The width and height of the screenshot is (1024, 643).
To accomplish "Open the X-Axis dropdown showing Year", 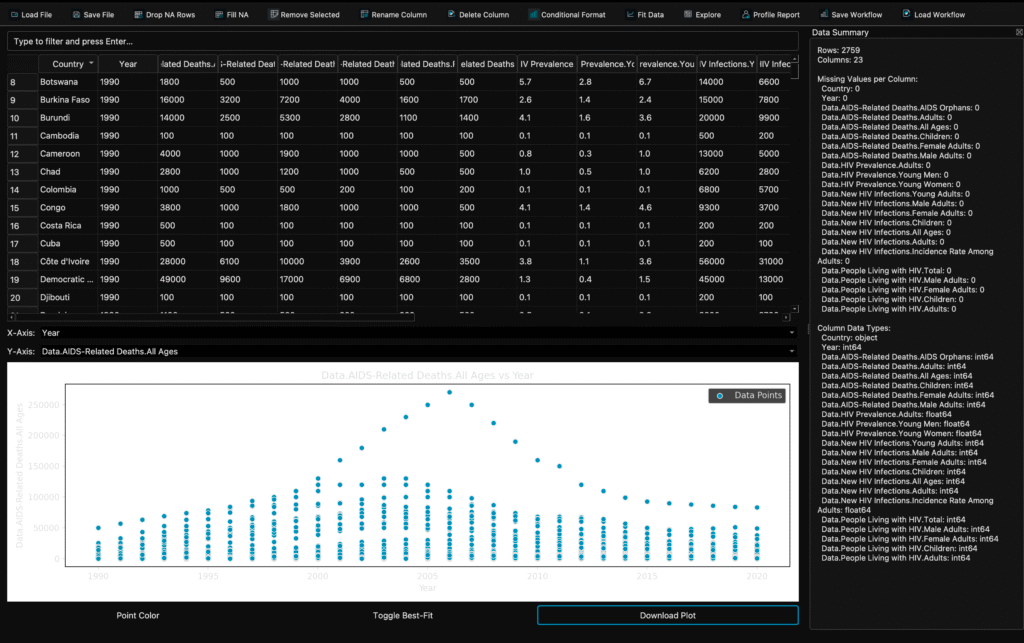I will pos(418,332).
